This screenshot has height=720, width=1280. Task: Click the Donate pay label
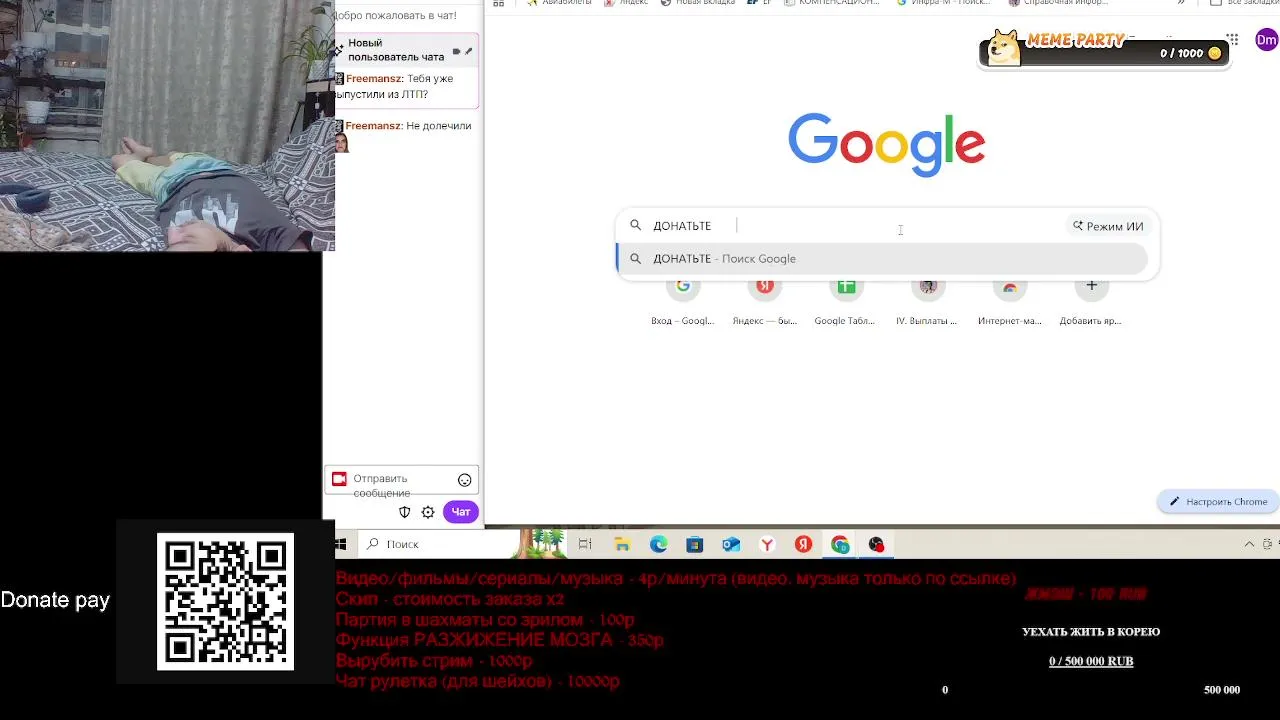click(55, 600)
